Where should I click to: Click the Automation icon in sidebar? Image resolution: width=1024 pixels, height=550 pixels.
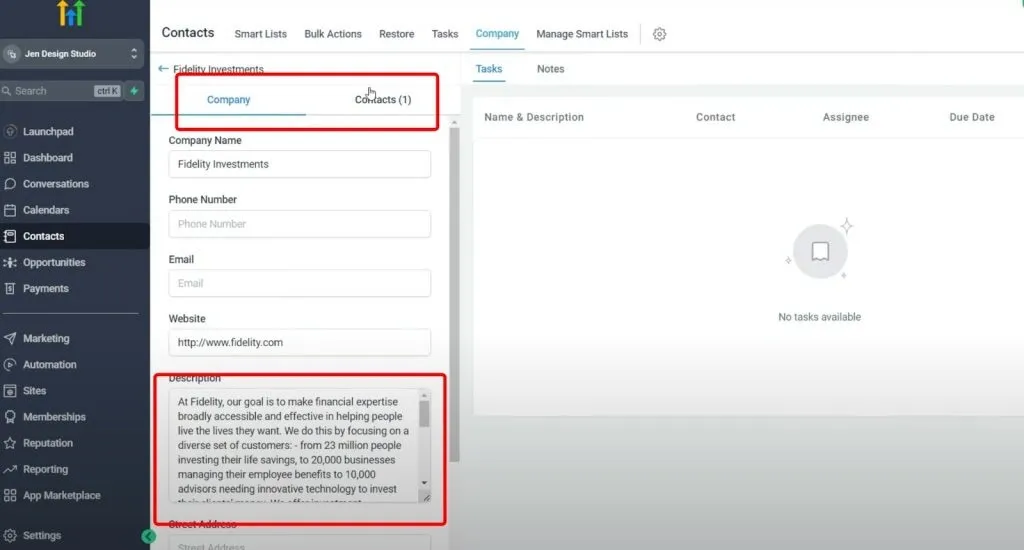point(10,364)
